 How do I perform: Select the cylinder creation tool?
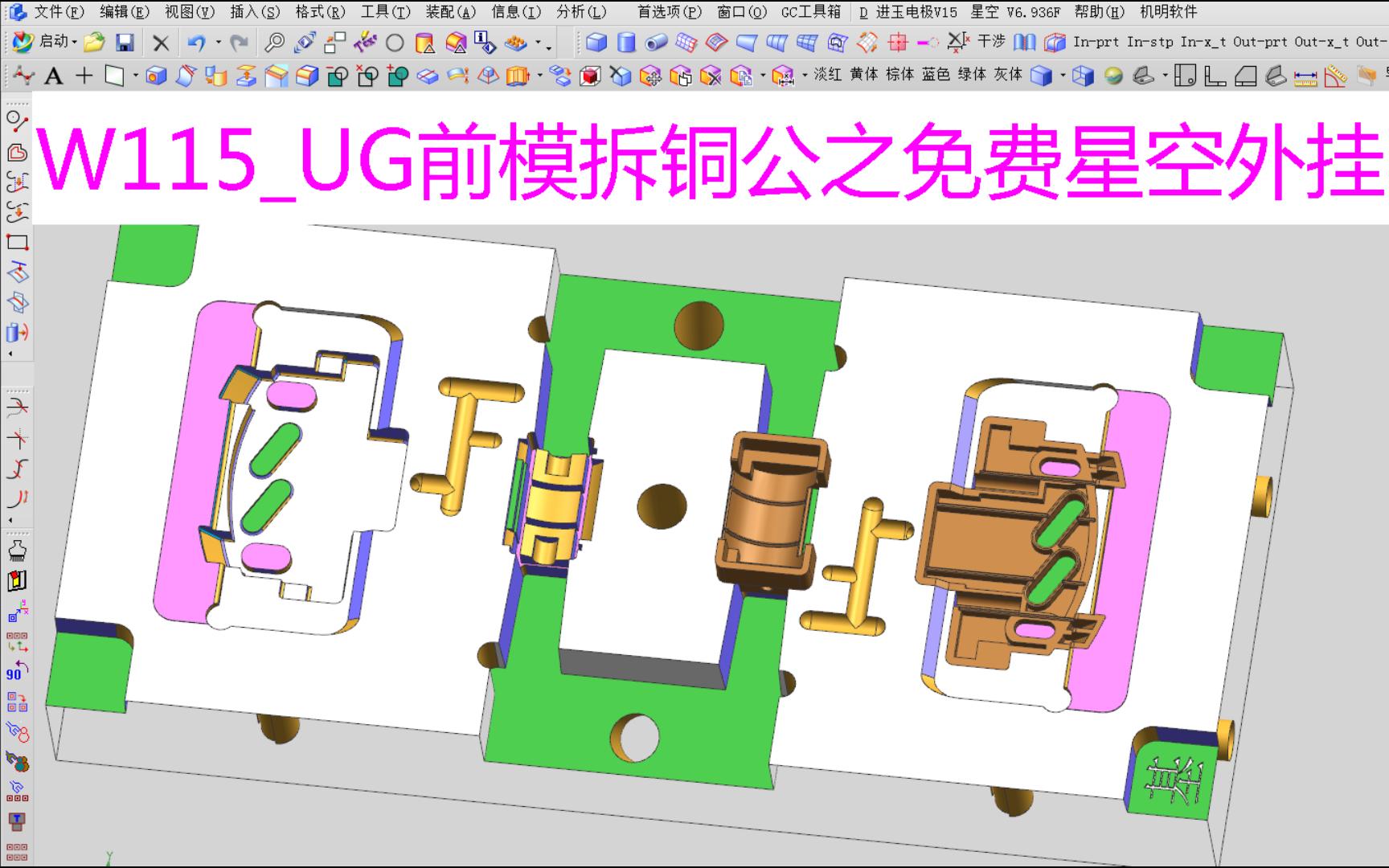[x=627, y=41]
